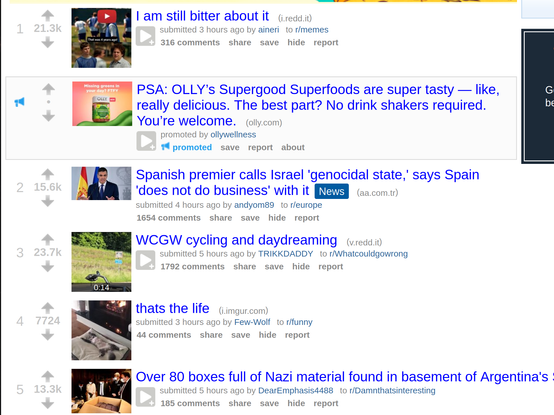Image resolution: width=554 pixels, height=415 pixels.
Task: Downvote the "I am still bitter about it" post
Action: (x=48, y=42)
